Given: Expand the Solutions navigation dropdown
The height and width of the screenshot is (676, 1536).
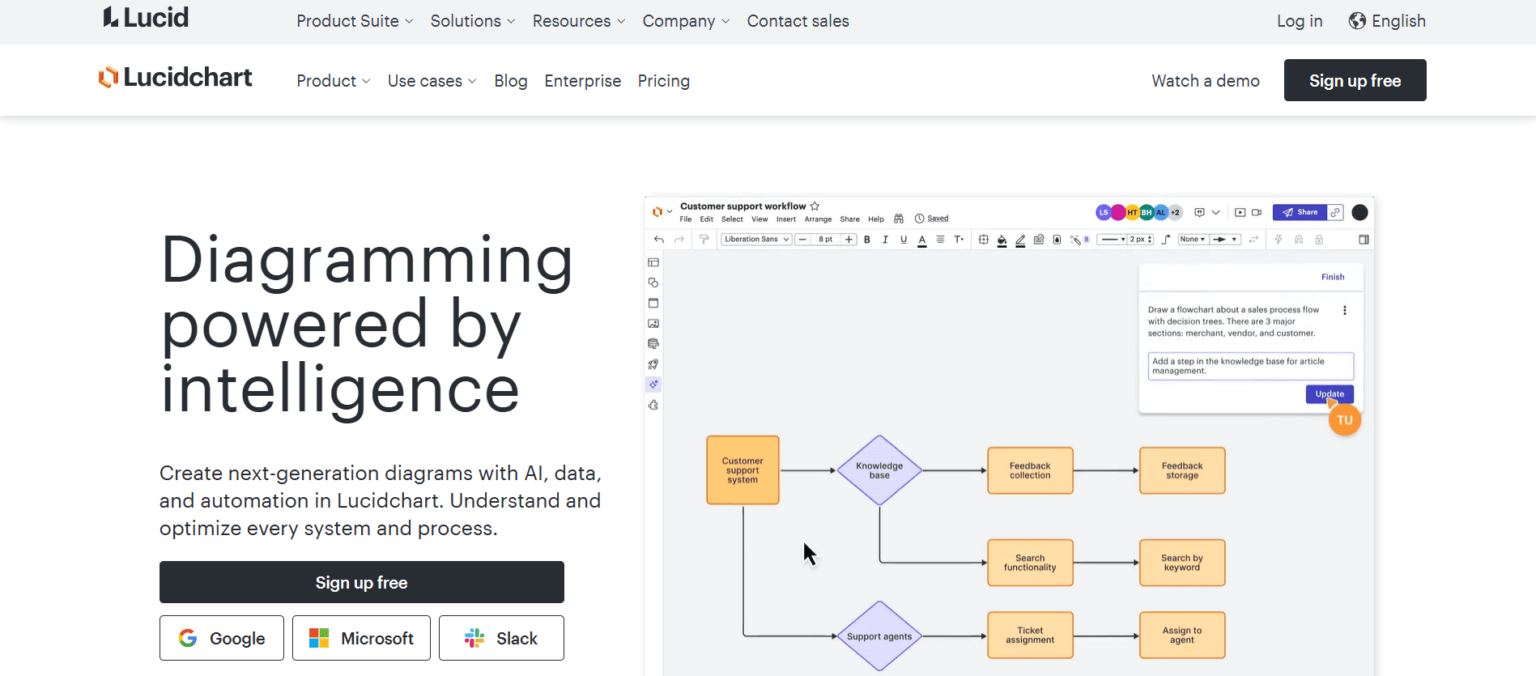Looking at the screenshot, I should [x=466, y=21].
